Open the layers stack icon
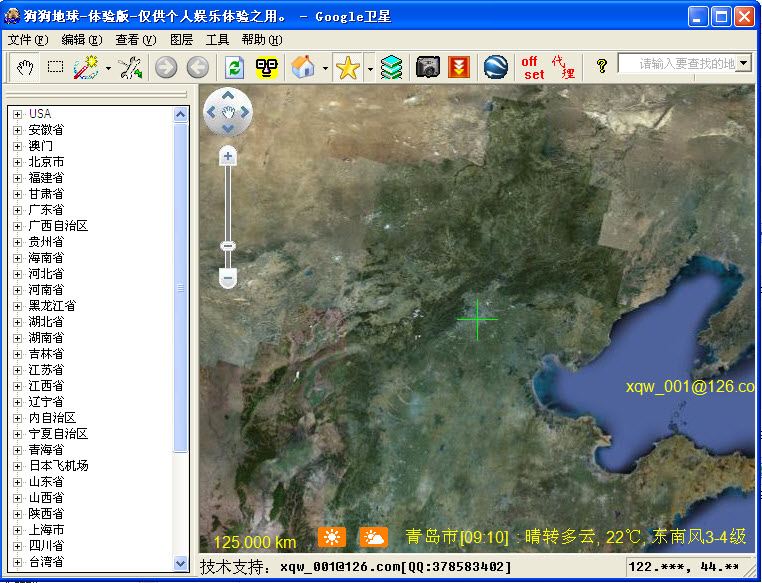This screenshot has width=762, height=583. click(392, 67)
